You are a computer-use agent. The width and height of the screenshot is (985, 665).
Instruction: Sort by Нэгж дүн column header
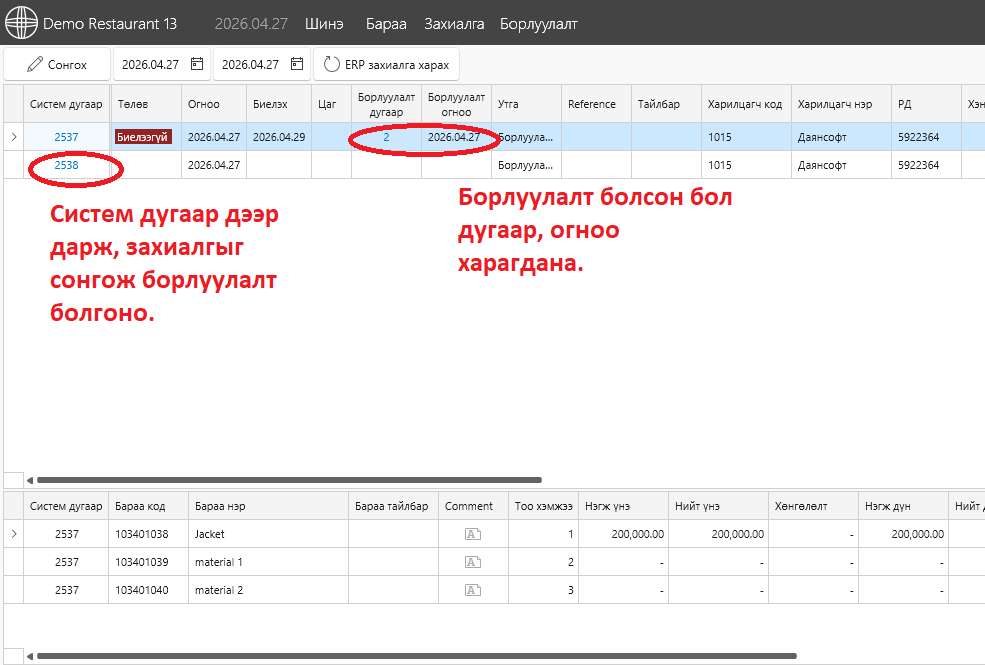pos(903,506)
